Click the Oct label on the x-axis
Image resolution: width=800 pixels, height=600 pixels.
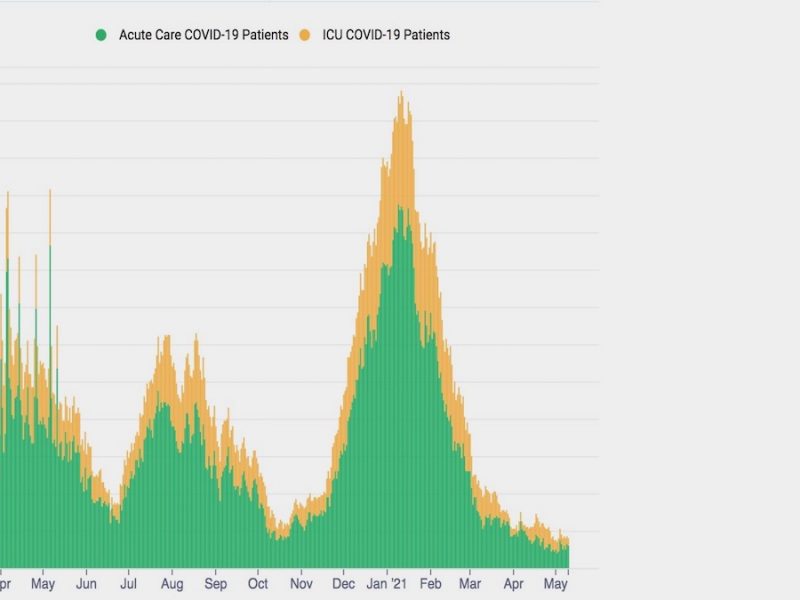pyautogui.click(x=258, y=583)
